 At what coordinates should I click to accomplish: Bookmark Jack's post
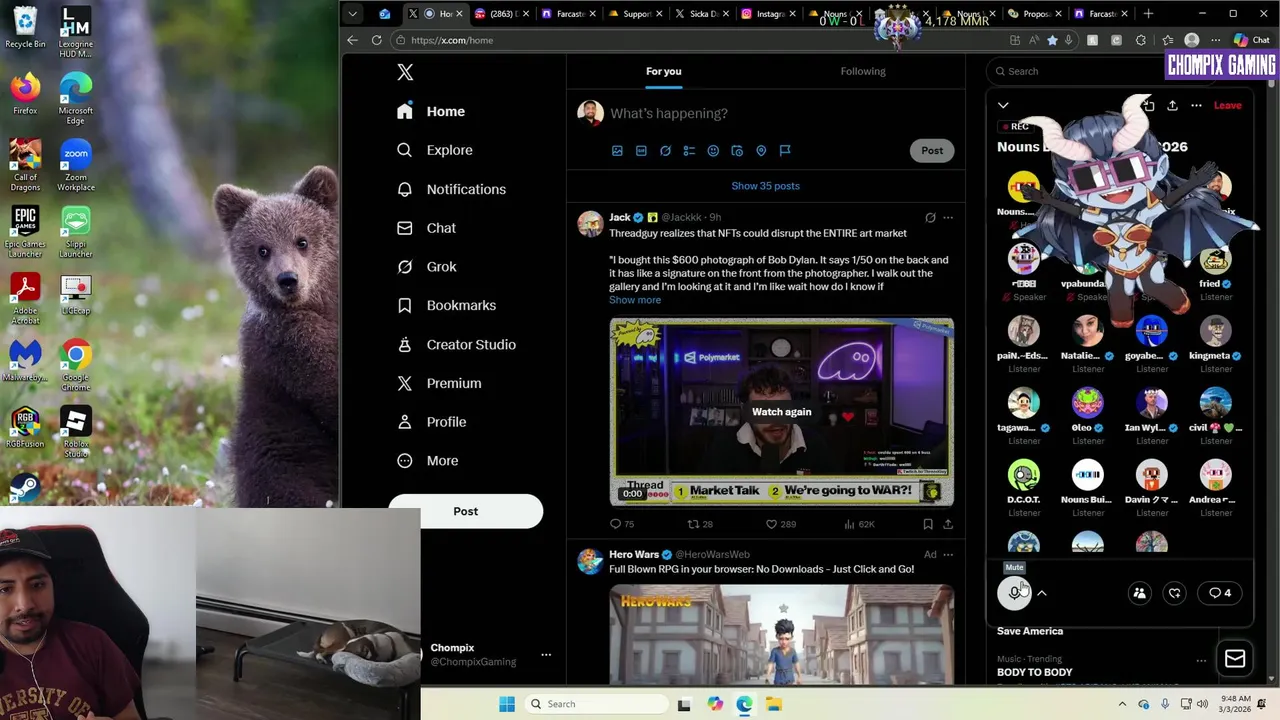928,524
